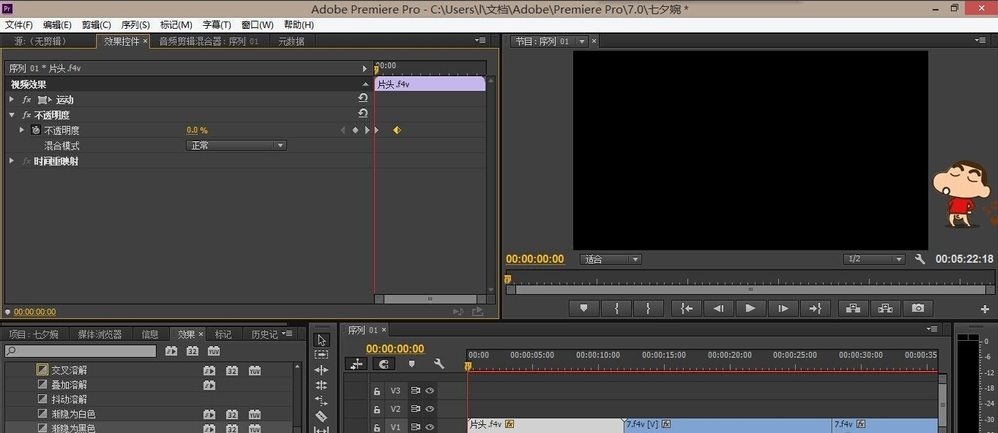This screenshot has height=433, width=998.
Task: Click Go to In point button
Action: [x=684, y=308]
